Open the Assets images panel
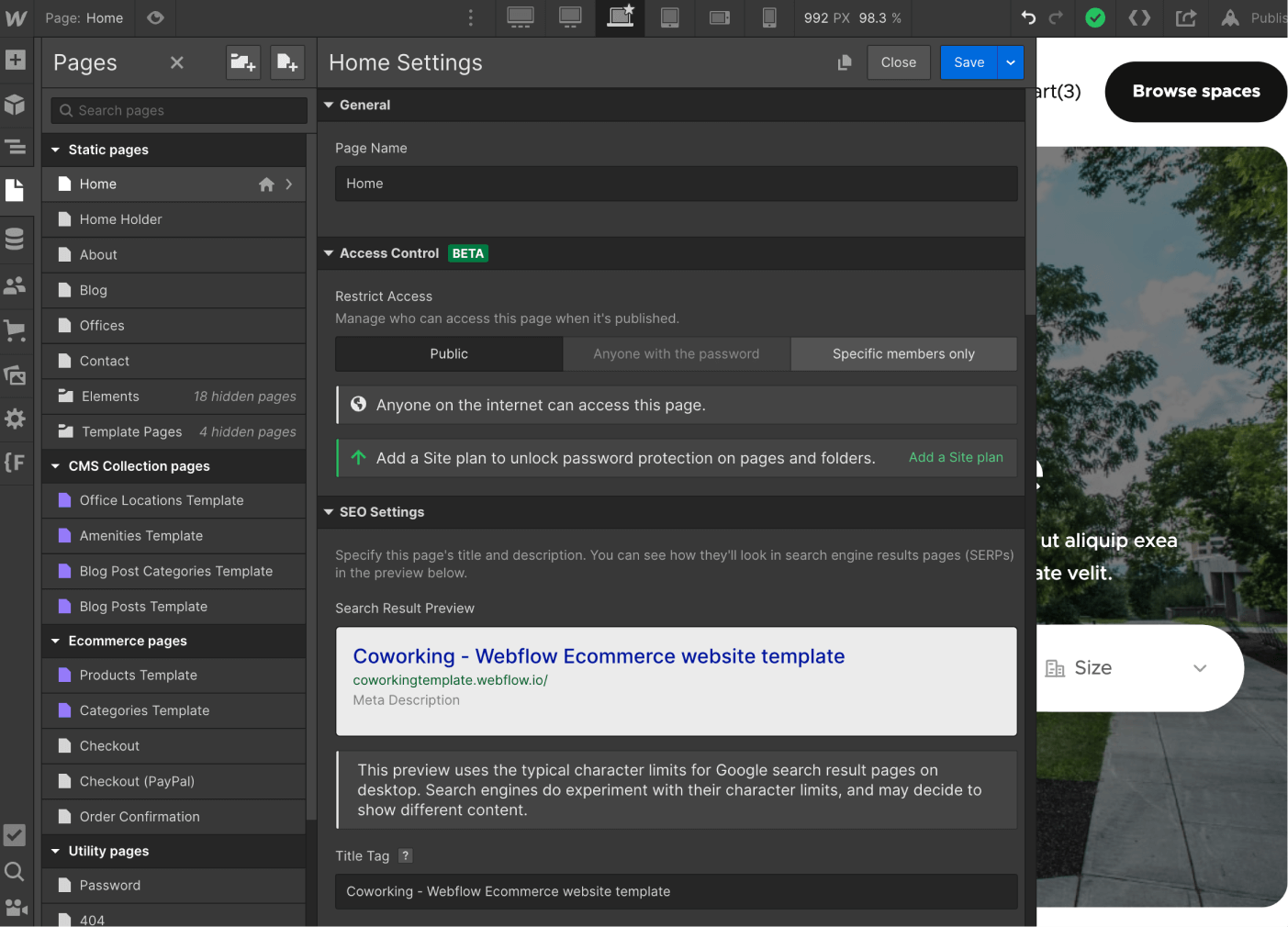 (15, 374)
